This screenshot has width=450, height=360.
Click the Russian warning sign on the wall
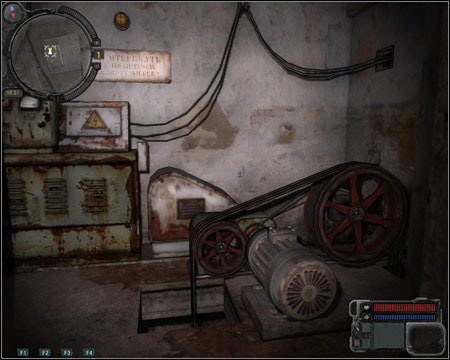click(132, 66)
